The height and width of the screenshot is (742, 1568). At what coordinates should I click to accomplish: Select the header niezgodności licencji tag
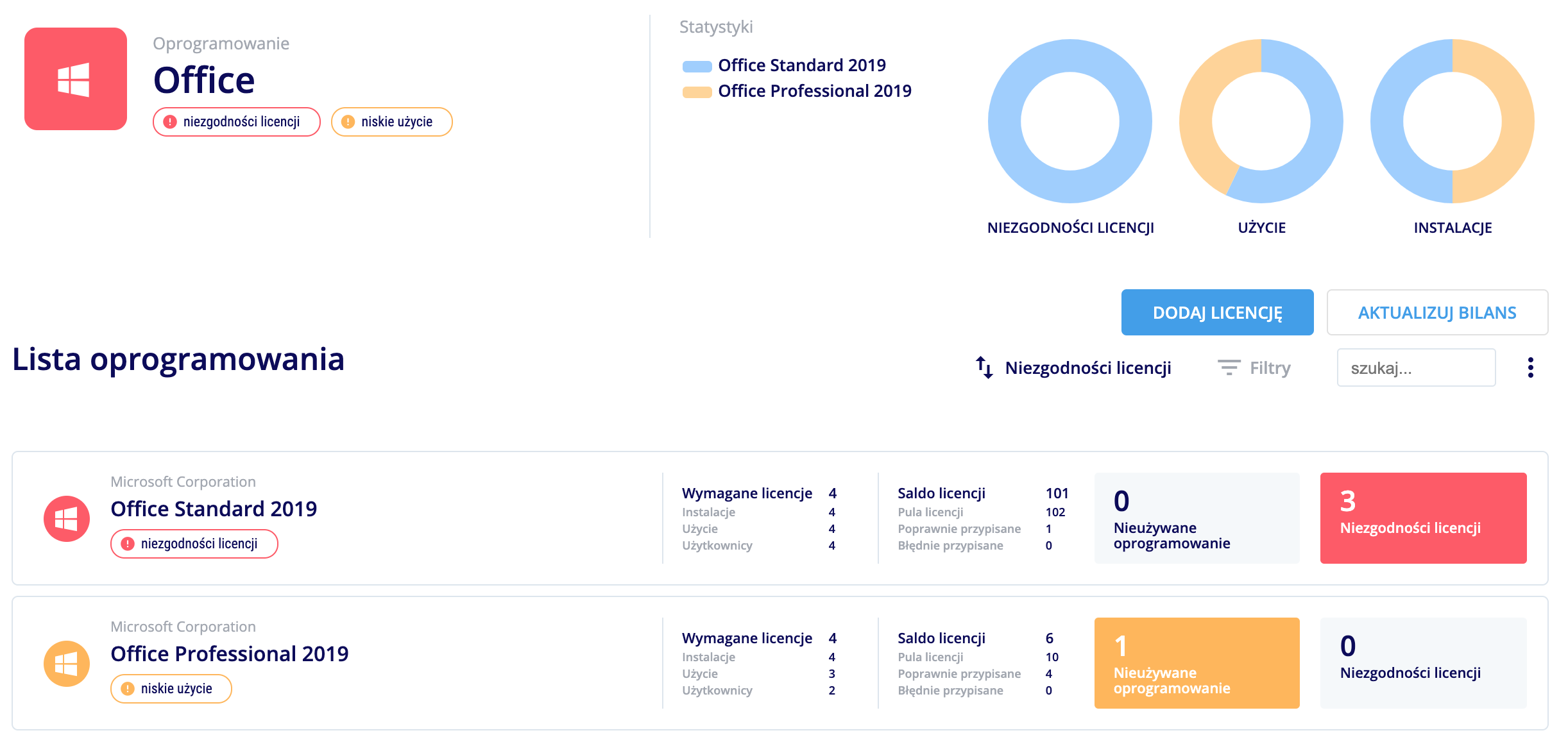click(236, 122)
